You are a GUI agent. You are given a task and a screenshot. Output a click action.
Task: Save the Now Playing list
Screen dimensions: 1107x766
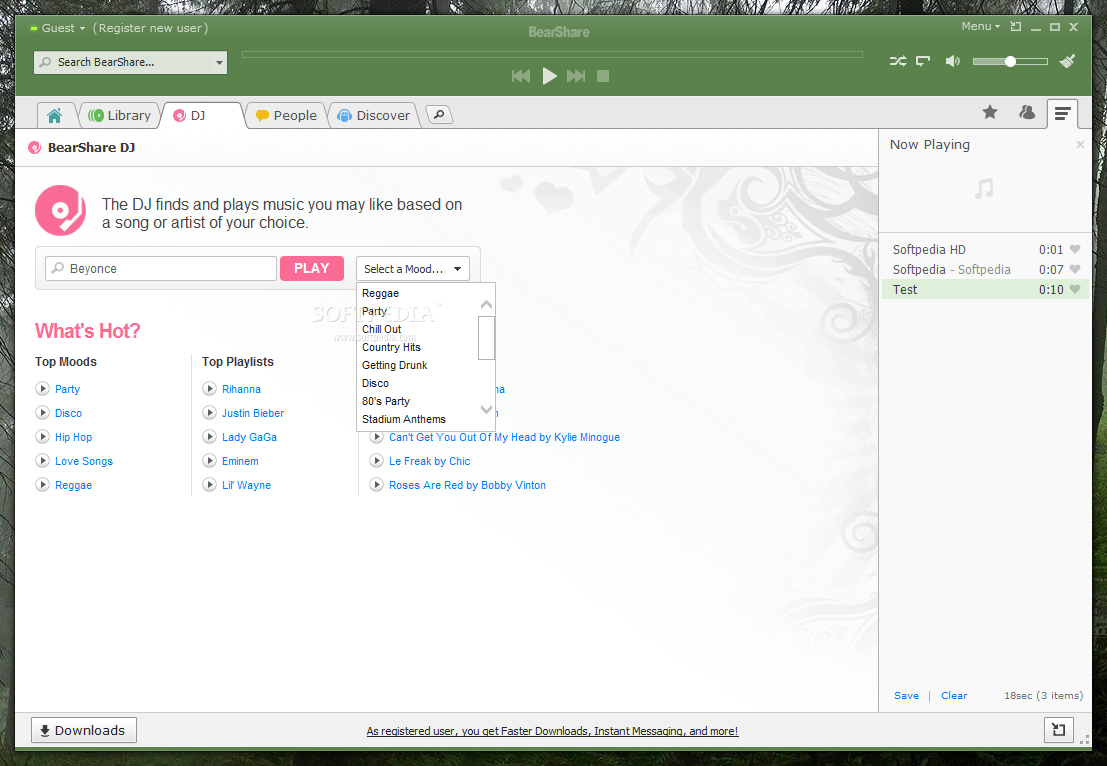pyautogui.click(x=906, y=695)
